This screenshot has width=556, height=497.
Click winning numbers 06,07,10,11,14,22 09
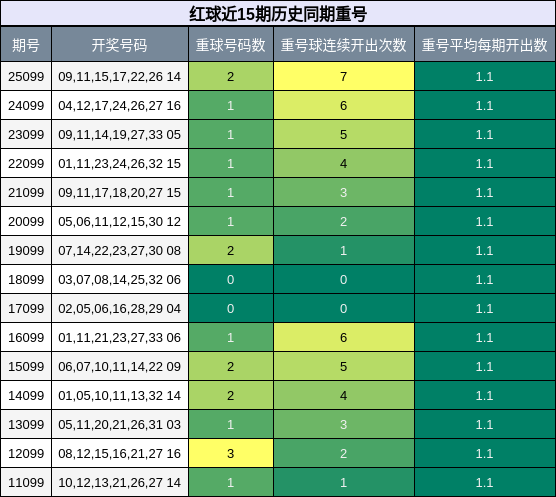click(x=120, y=367)
